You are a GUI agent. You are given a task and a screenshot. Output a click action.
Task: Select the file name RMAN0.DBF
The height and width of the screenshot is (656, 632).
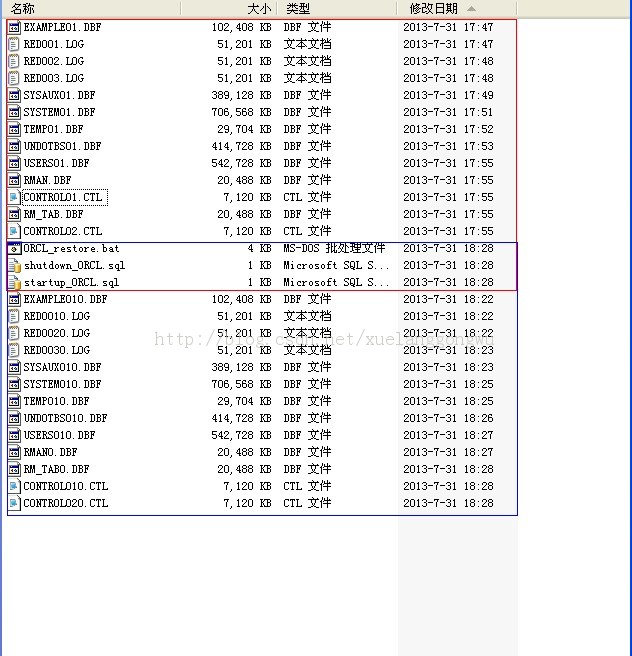pos(51,453)
